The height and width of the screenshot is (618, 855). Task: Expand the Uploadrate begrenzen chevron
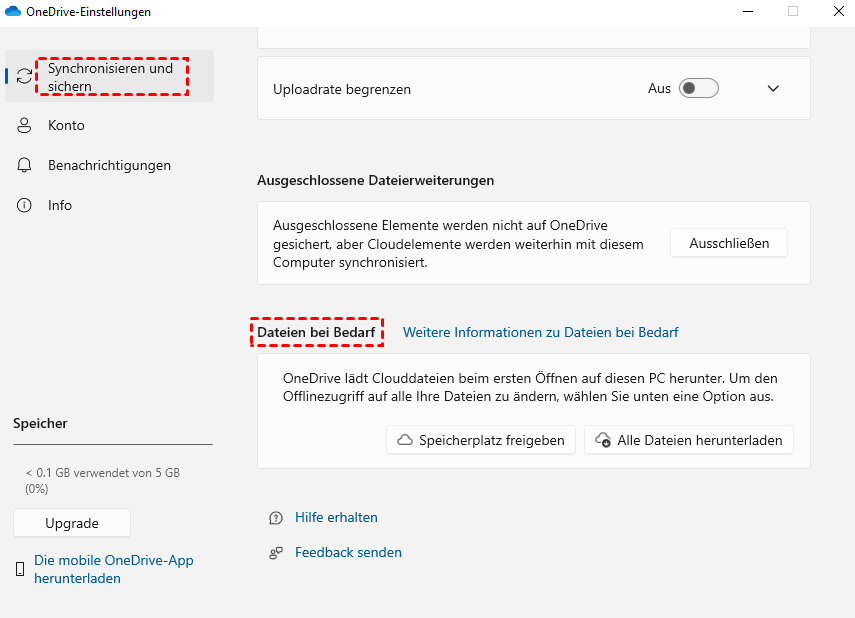[772, 88]
